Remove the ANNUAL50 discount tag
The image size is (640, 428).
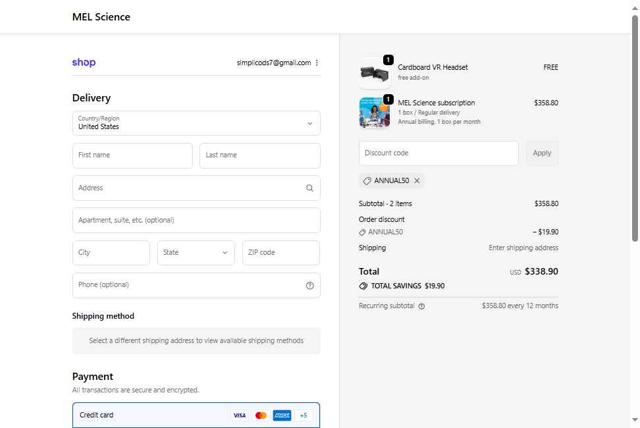[417, 181]
